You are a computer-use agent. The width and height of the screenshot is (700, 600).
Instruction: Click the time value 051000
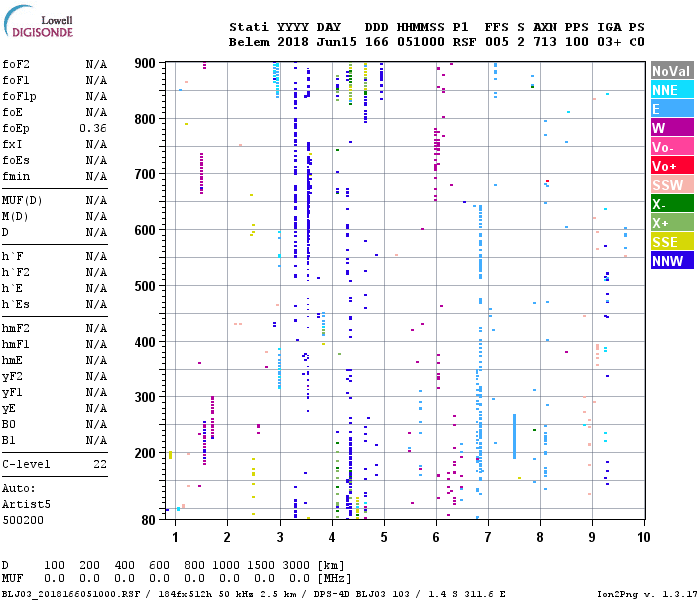[x=421, y=42]
